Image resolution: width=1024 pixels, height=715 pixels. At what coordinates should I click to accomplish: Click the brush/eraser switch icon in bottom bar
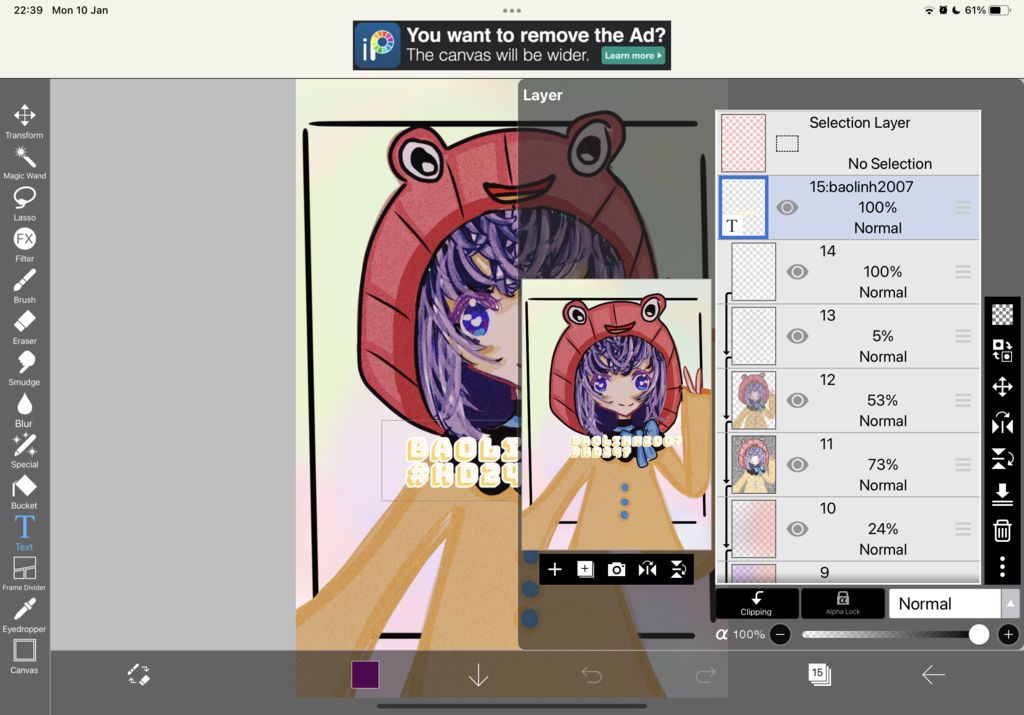click(138, 675)
